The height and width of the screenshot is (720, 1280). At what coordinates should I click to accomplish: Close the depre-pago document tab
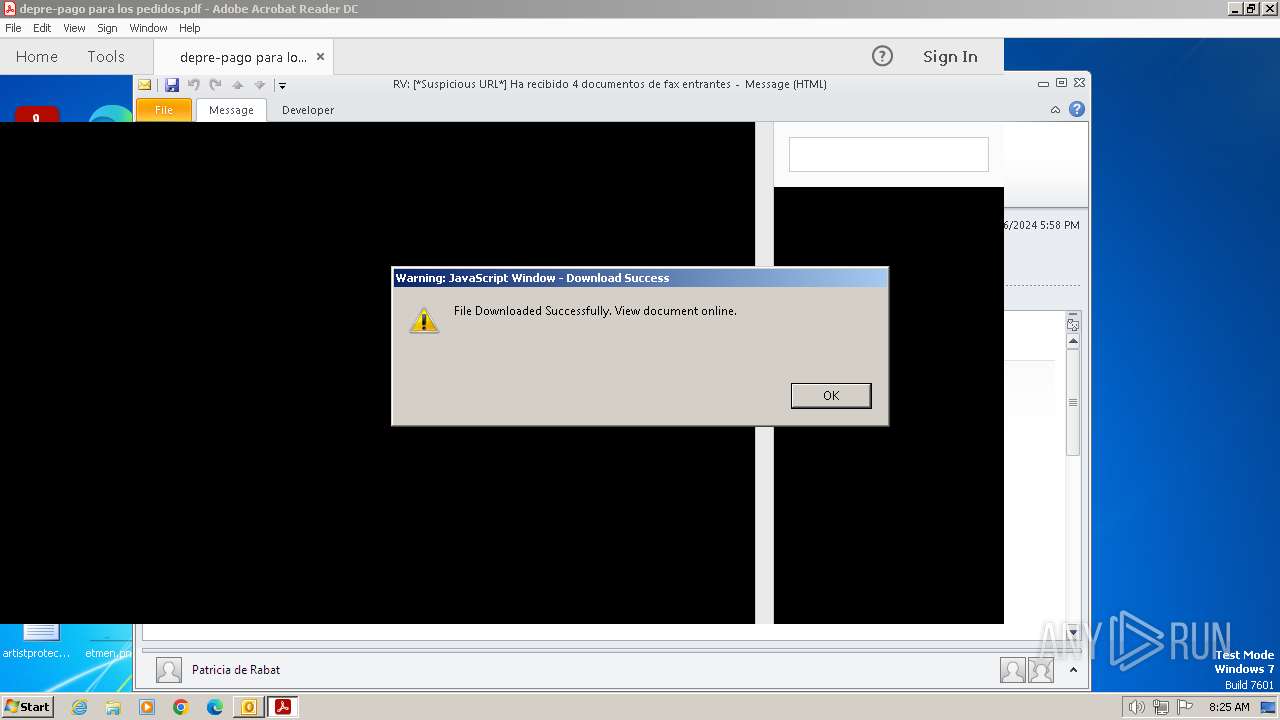click(320, 56)
